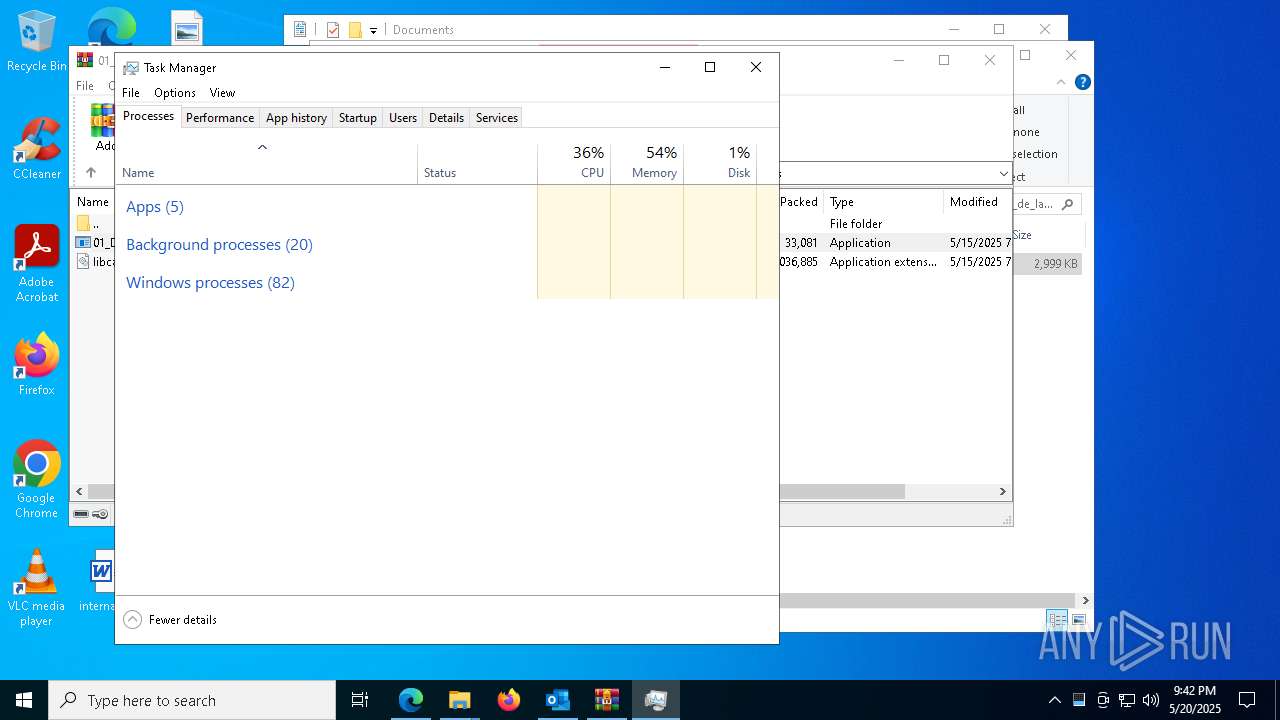This screenshot has height=720, width=1280.
Task: Sort by the CPU column header
Action: 574,162
